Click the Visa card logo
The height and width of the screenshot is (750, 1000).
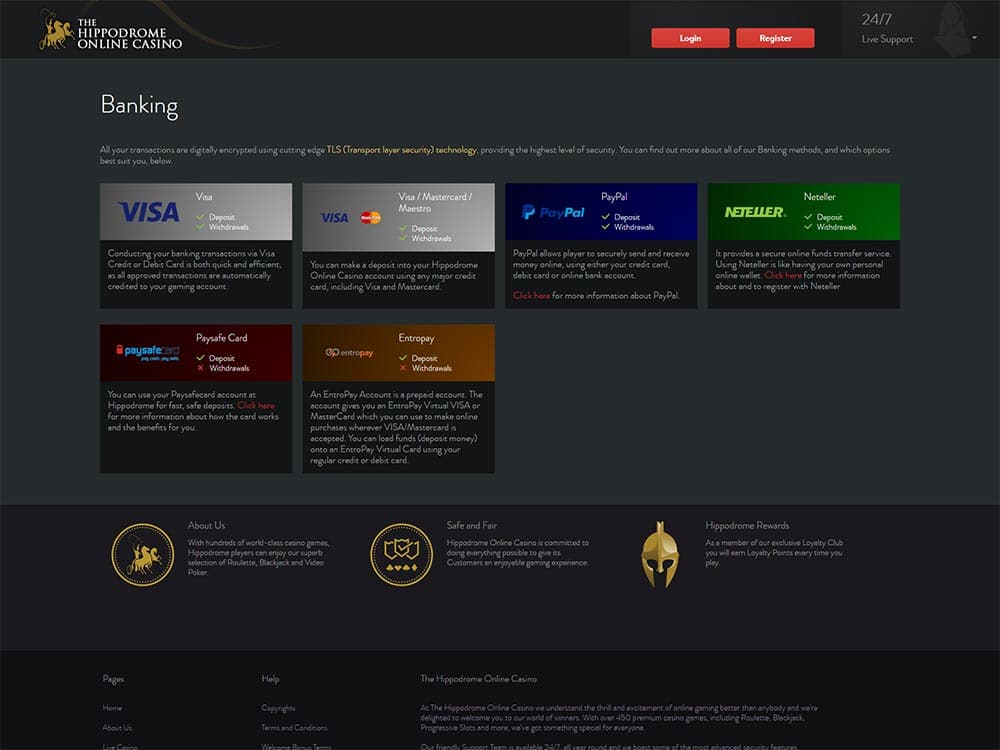[148, 212]
